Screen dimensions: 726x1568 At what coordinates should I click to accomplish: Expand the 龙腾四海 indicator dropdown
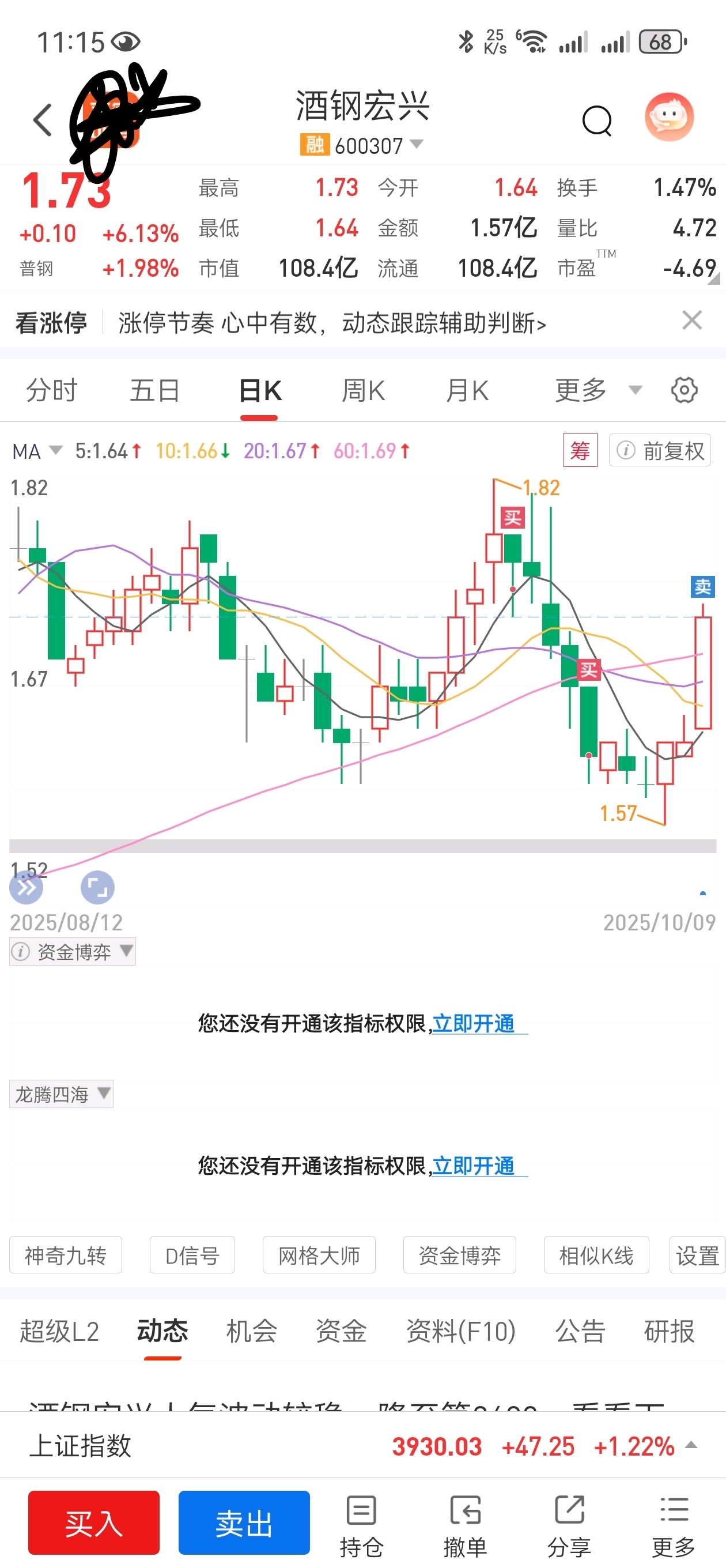click(62, 1094)
